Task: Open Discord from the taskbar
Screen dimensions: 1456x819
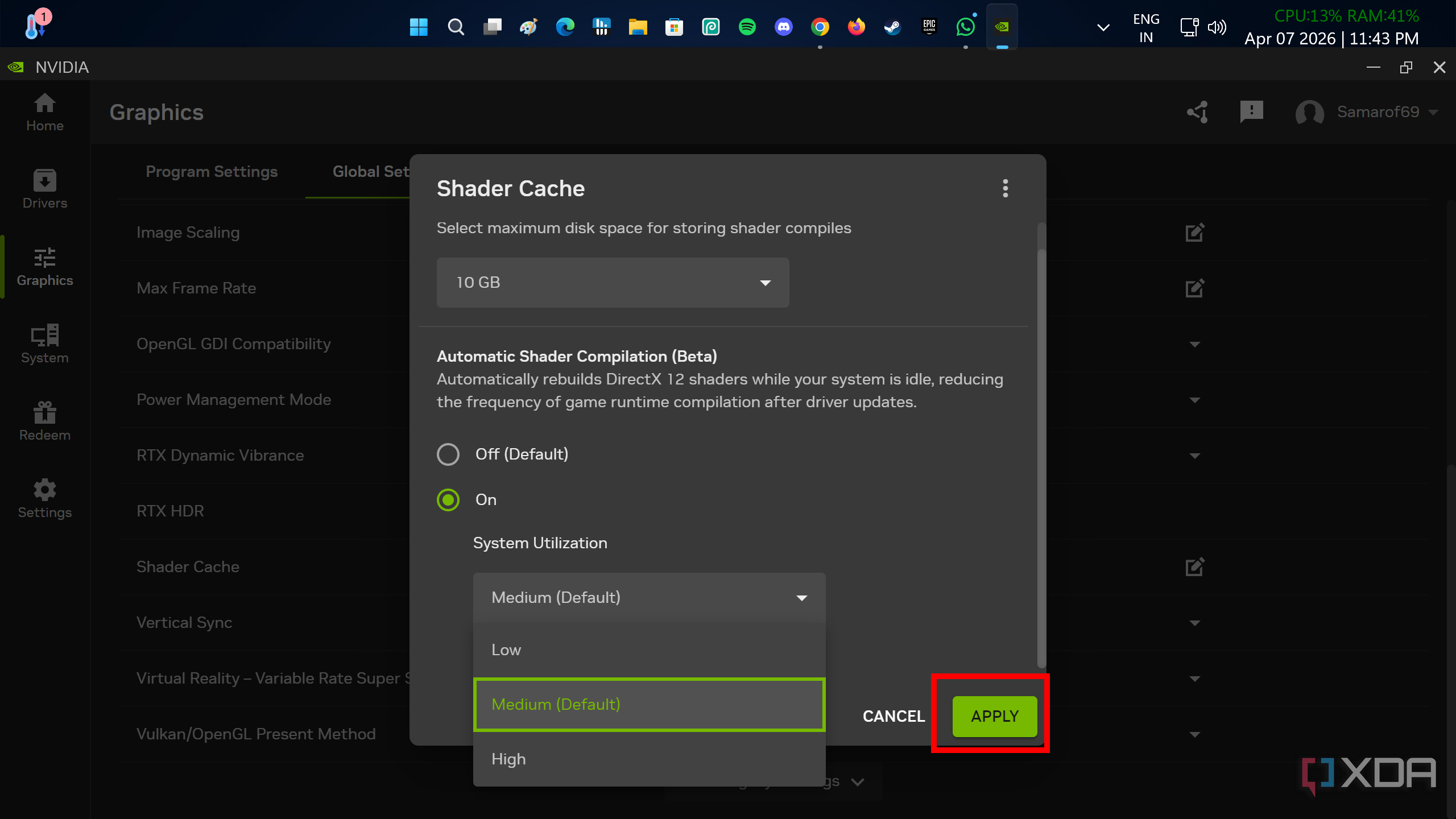Action: click(x=783, y=27)
